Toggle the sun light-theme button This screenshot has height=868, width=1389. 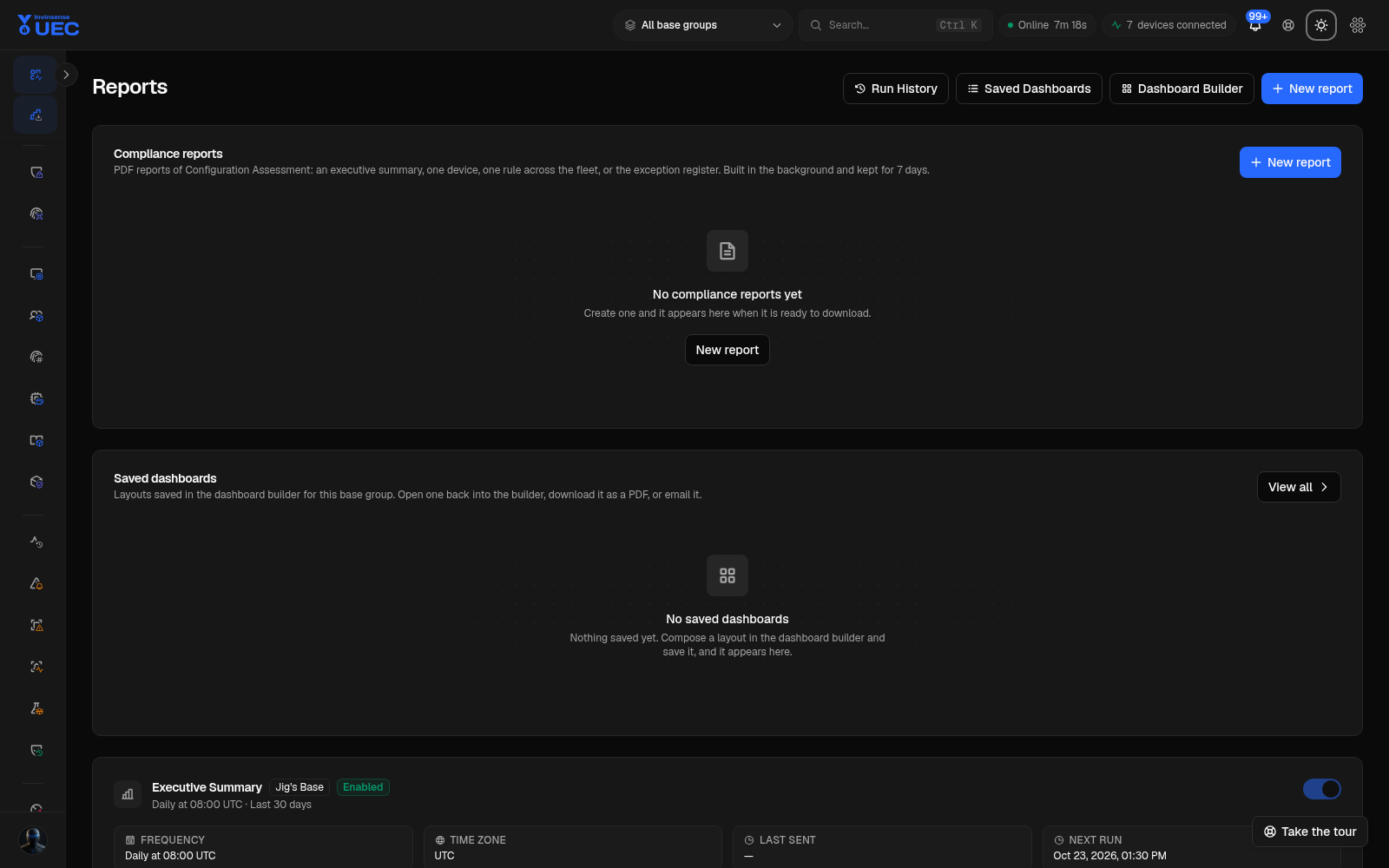pyautogui.click(x=1321, y=25)
